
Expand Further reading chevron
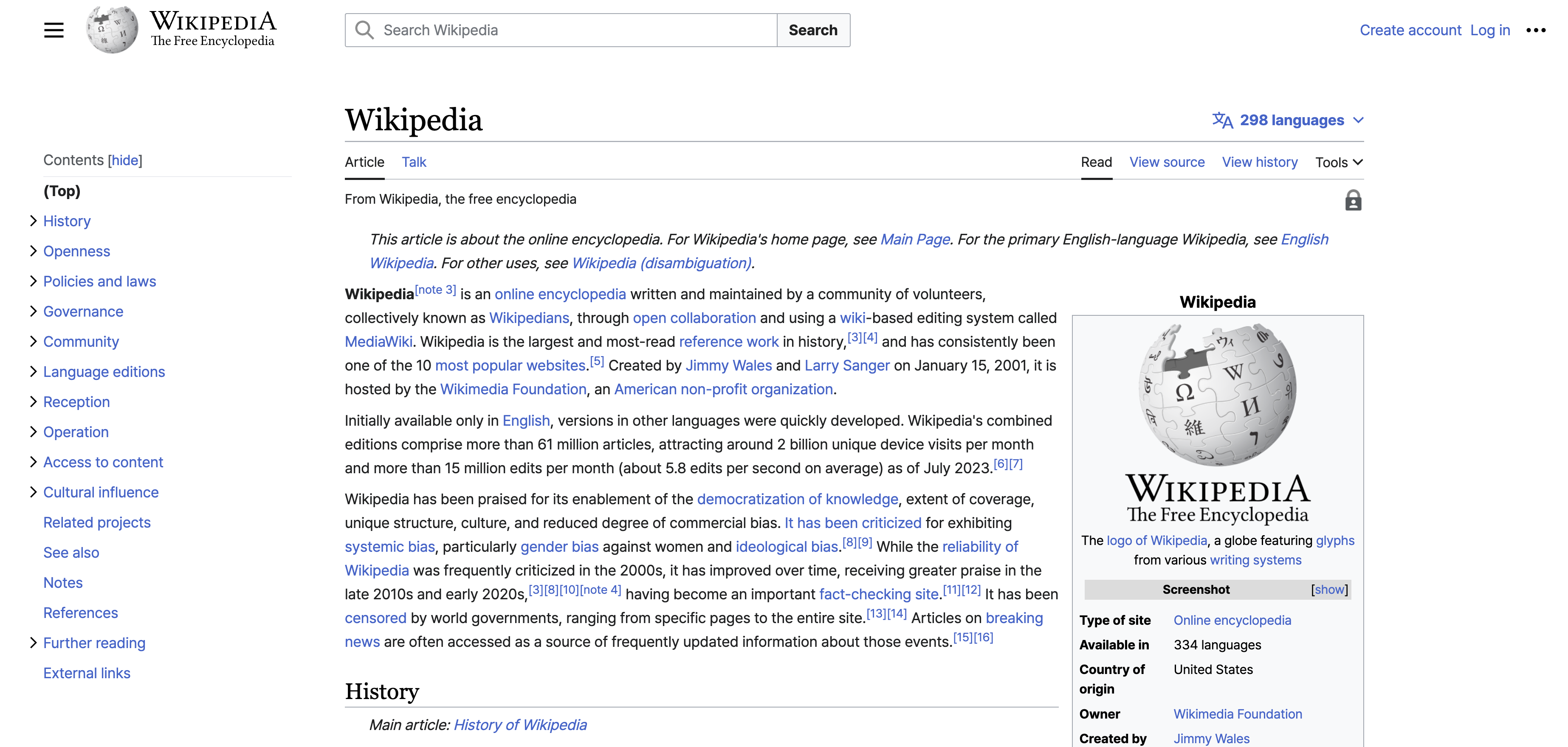point(34,643)
